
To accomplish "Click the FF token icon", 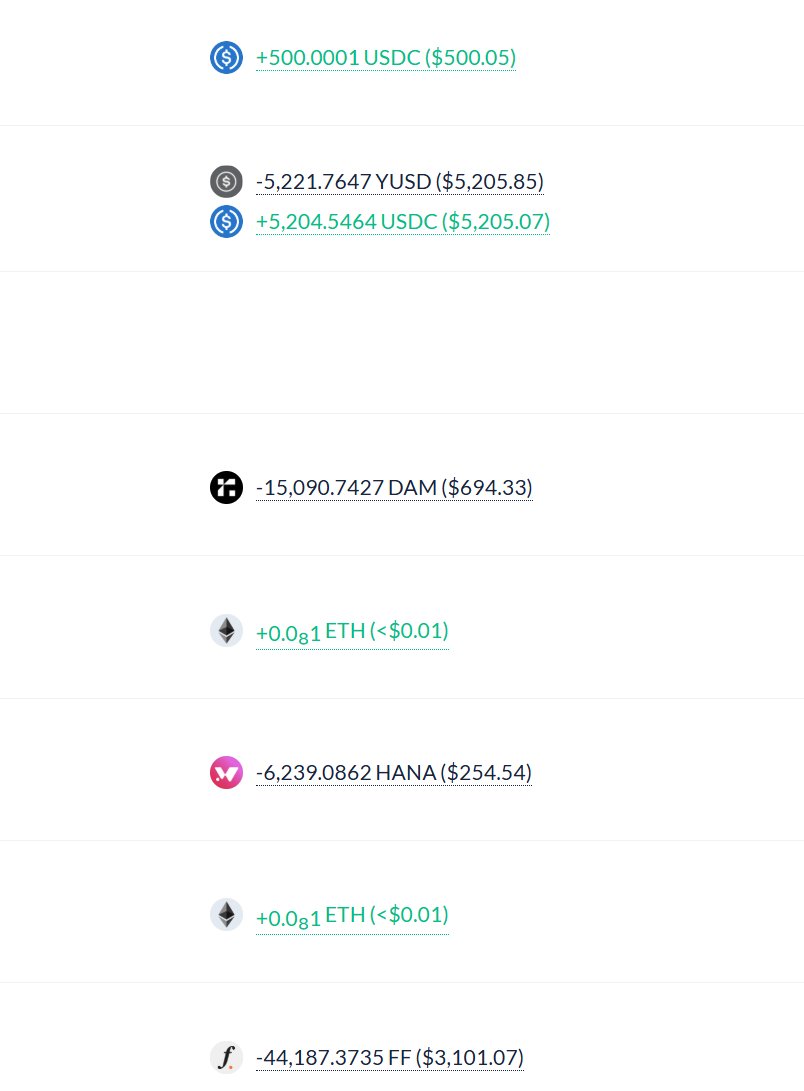I will click(x=226, y=1057).
